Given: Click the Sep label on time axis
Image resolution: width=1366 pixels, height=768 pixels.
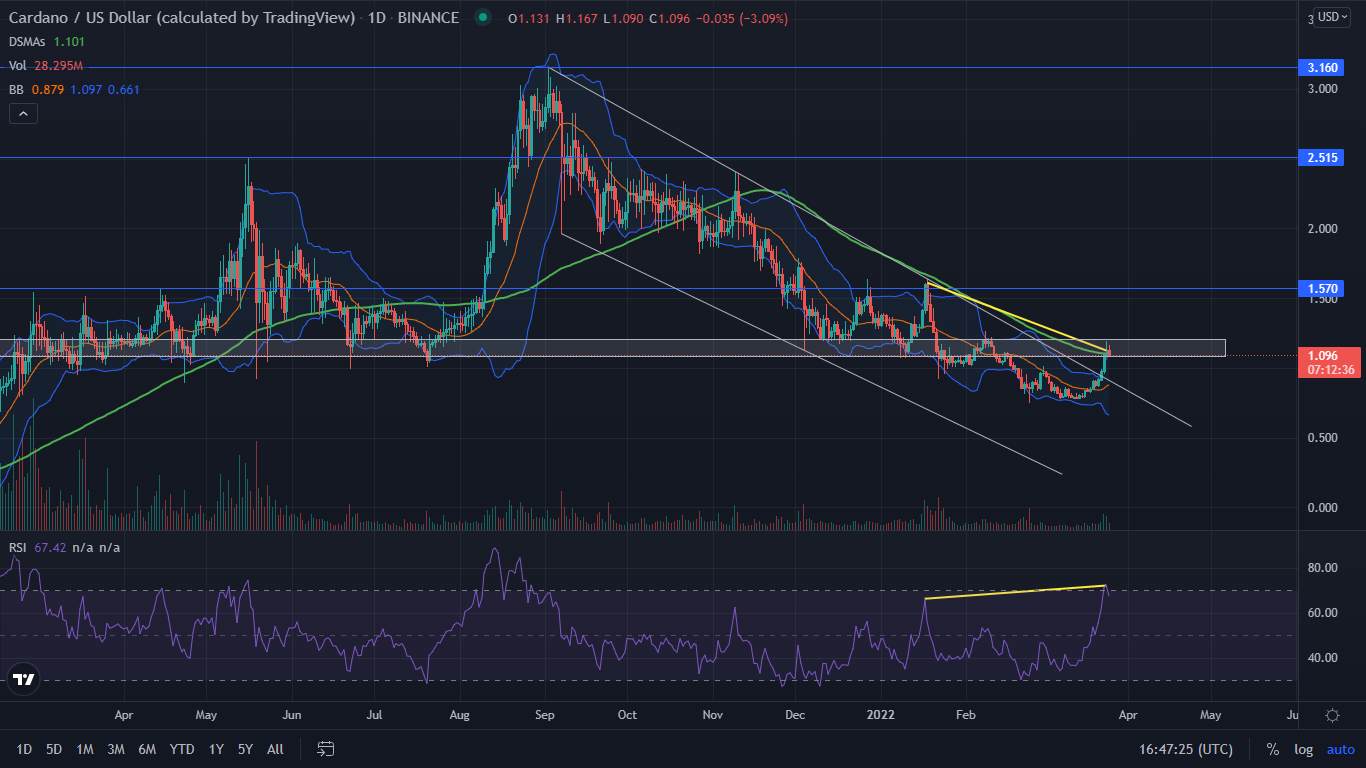Looking at the screenshot, I should (545, 715).
